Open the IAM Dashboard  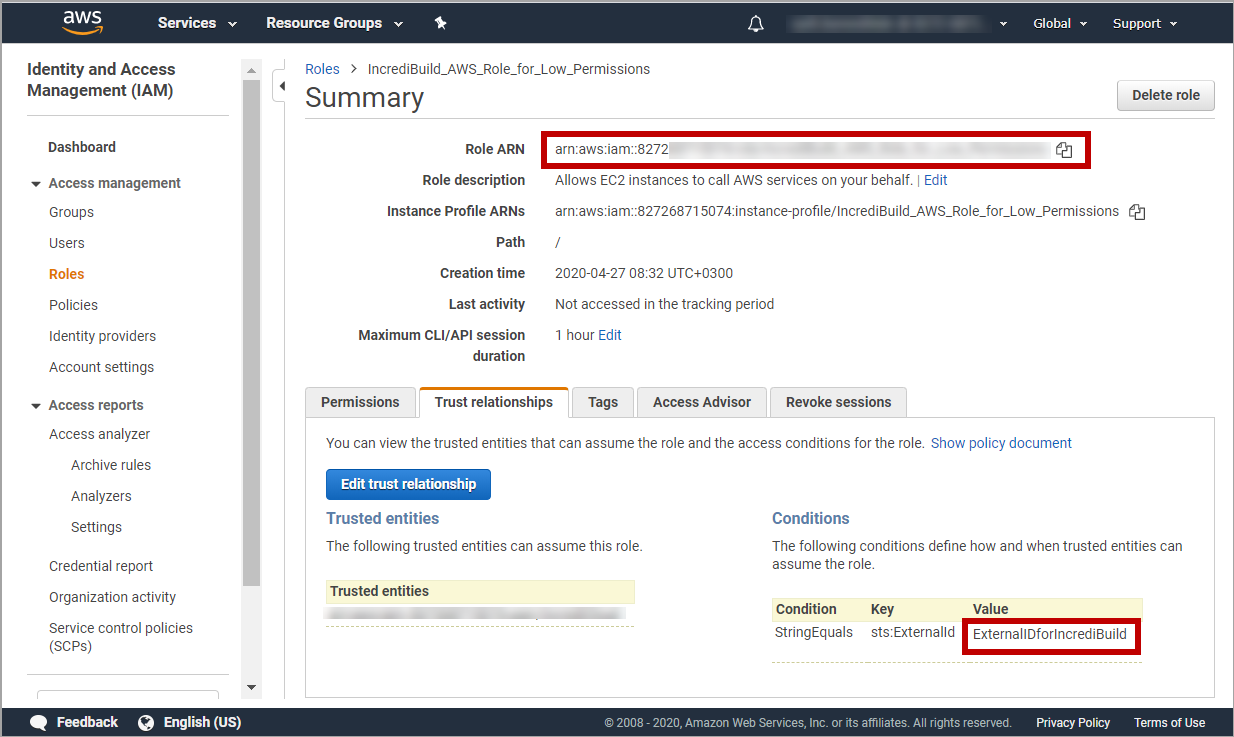tap(82, 147)
